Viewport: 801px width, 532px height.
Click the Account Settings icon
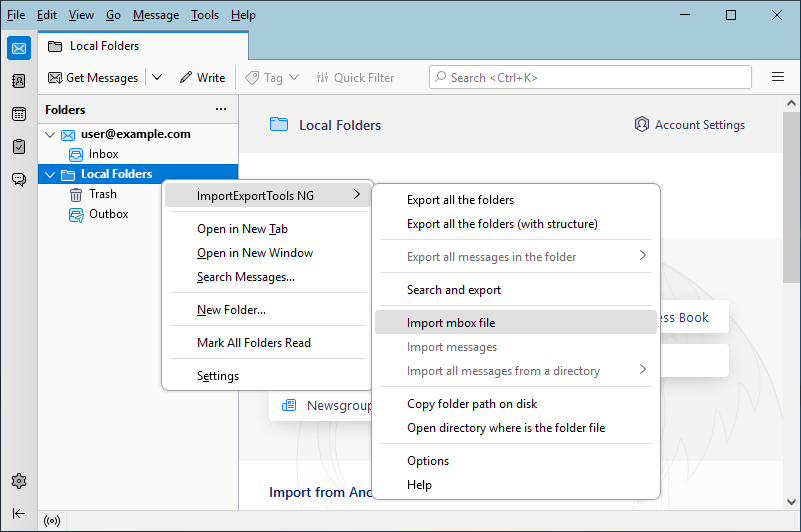click(x=642, y=124)
